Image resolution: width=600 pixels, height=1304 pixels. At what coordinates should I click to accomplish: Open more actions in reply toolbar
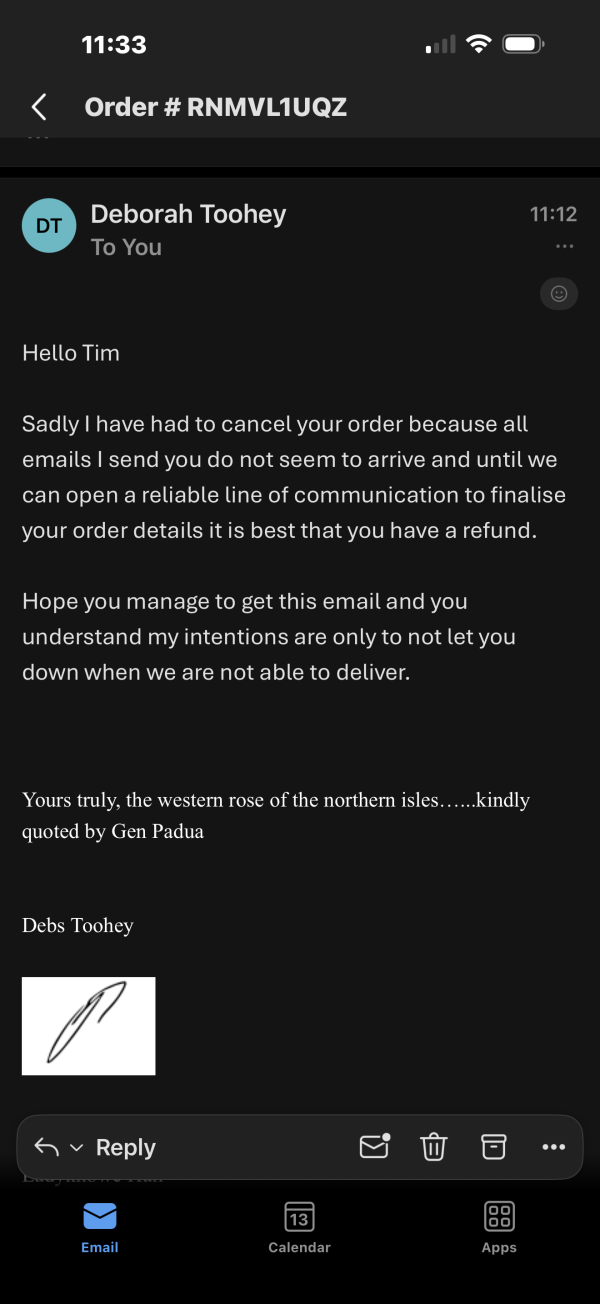(553, 1147)
